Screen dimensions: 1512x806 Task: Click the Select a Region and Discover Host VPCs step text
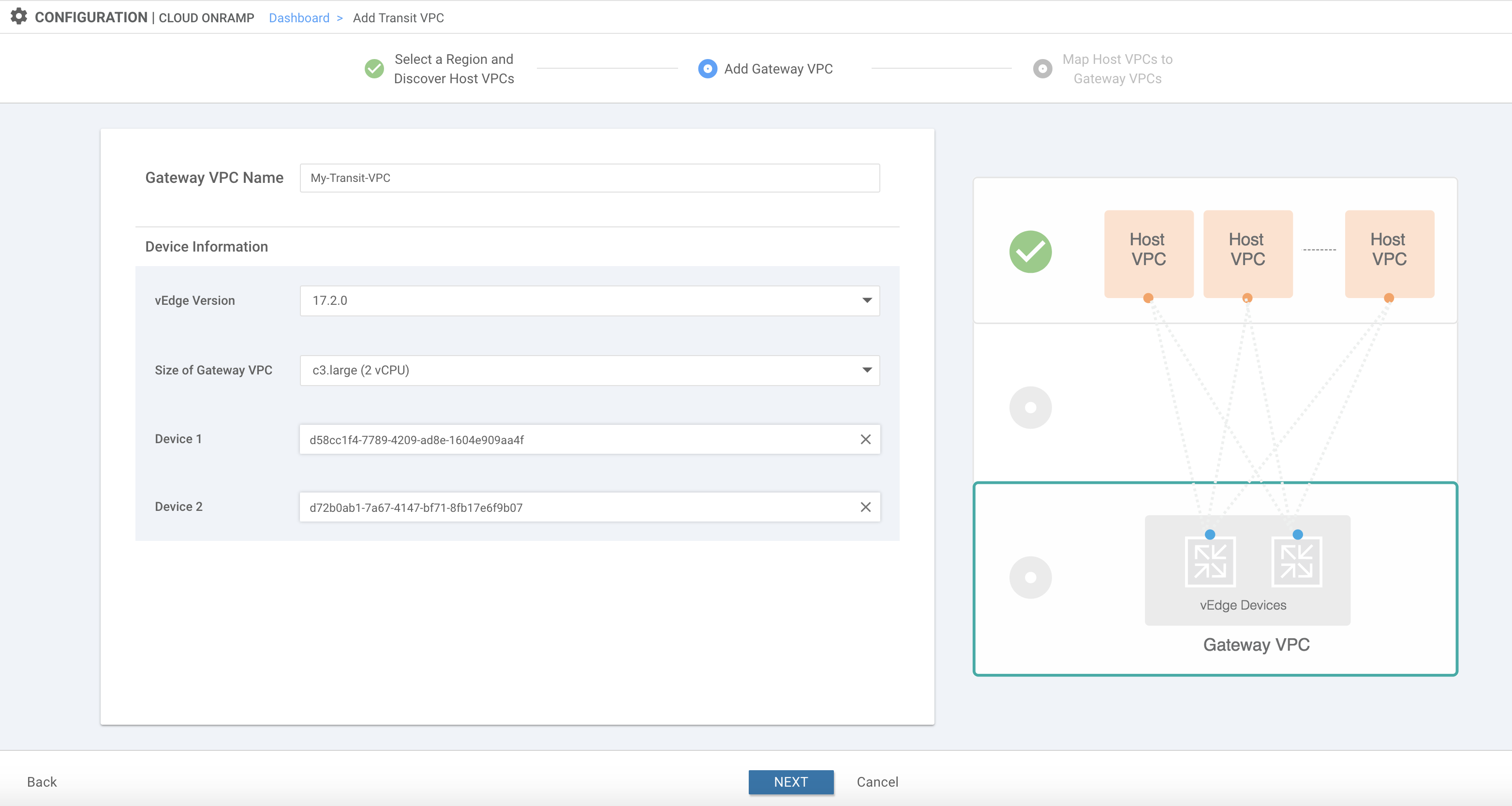click(454, 69)
